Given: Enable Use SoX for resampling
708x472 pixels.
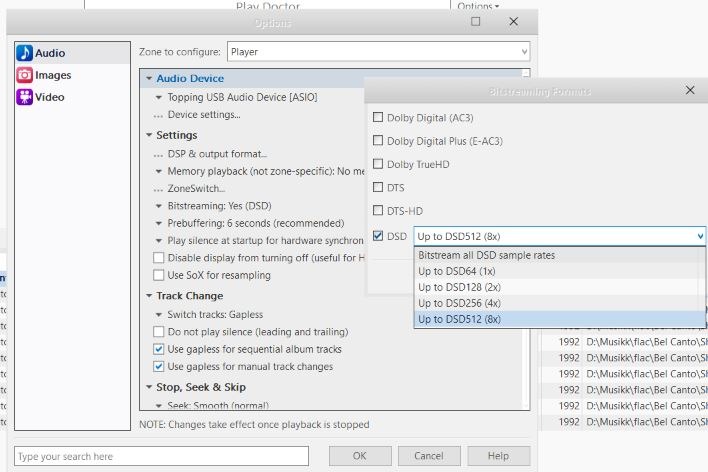Looking at the screenshot, I should click(x=158, y=275).
